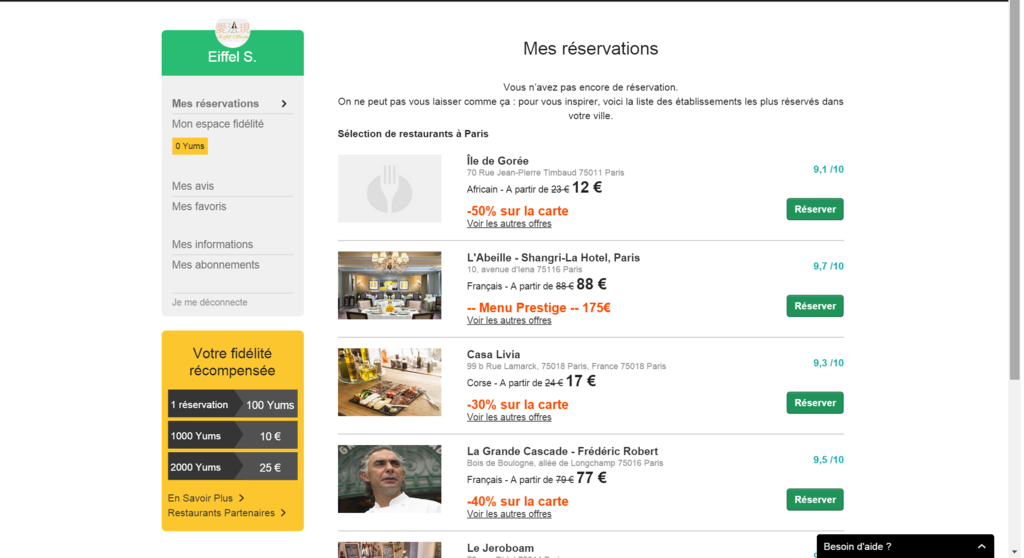Viewport: 1024px width, 558px height.
Task: Open Mon espace fidélité section
Action: [x=218, y=124]
